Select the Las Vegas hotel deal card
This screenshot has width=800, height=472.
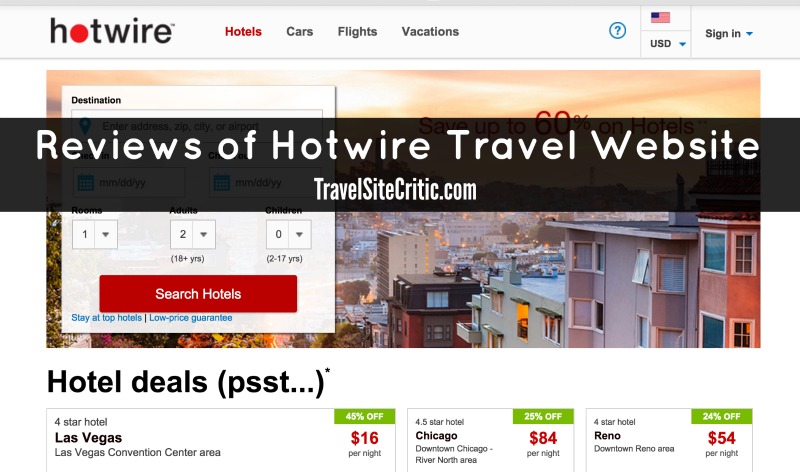pos(221,440)
